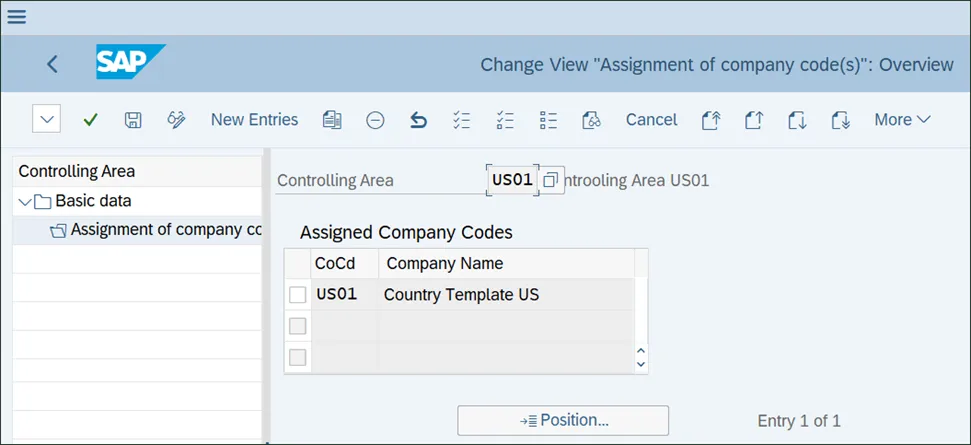971x445 pixels.
Task: Collapse the Basic data folder
Action: click(x=25, y=201)
